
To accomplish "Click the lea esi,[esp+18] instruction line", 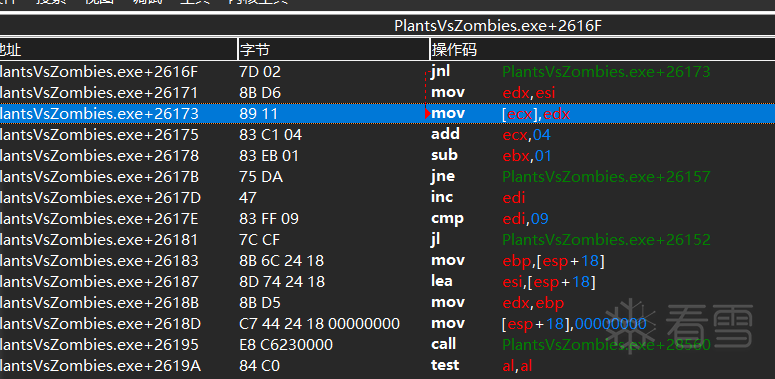I will 388,281.
